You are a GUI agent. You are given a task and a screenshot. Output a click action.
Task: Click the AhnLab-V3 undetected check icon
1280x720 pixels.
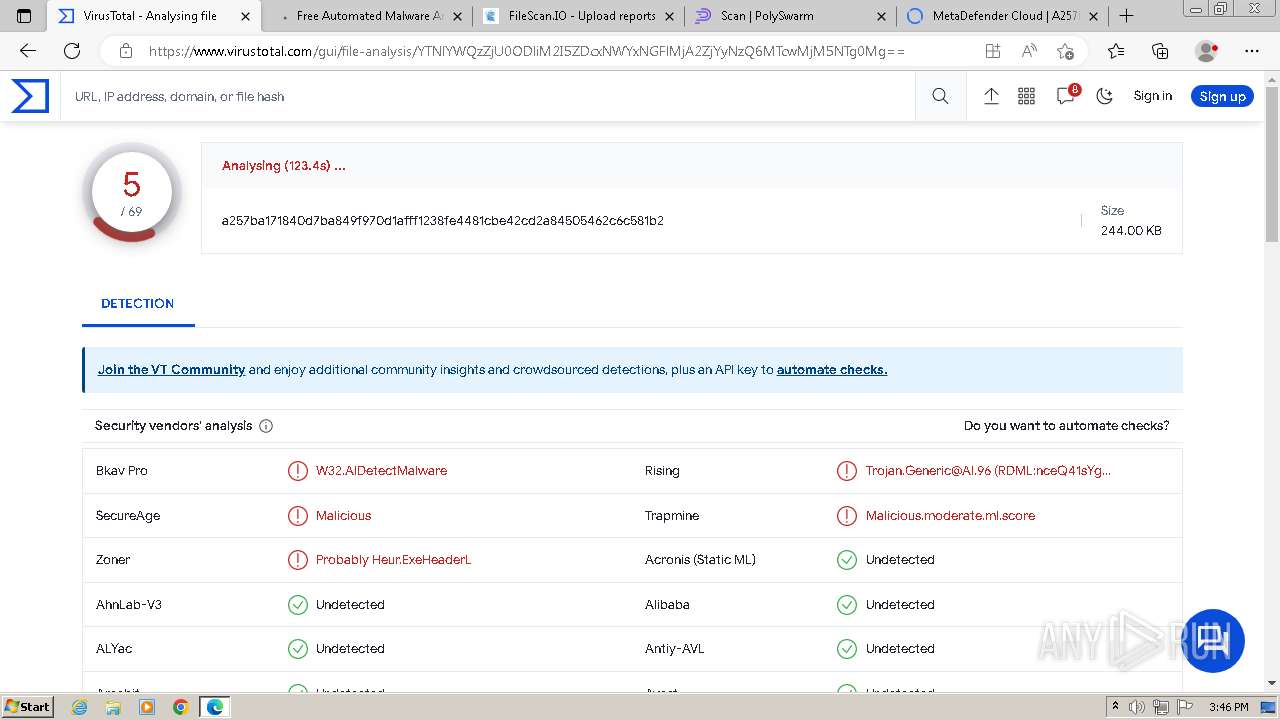click(298, 605)
